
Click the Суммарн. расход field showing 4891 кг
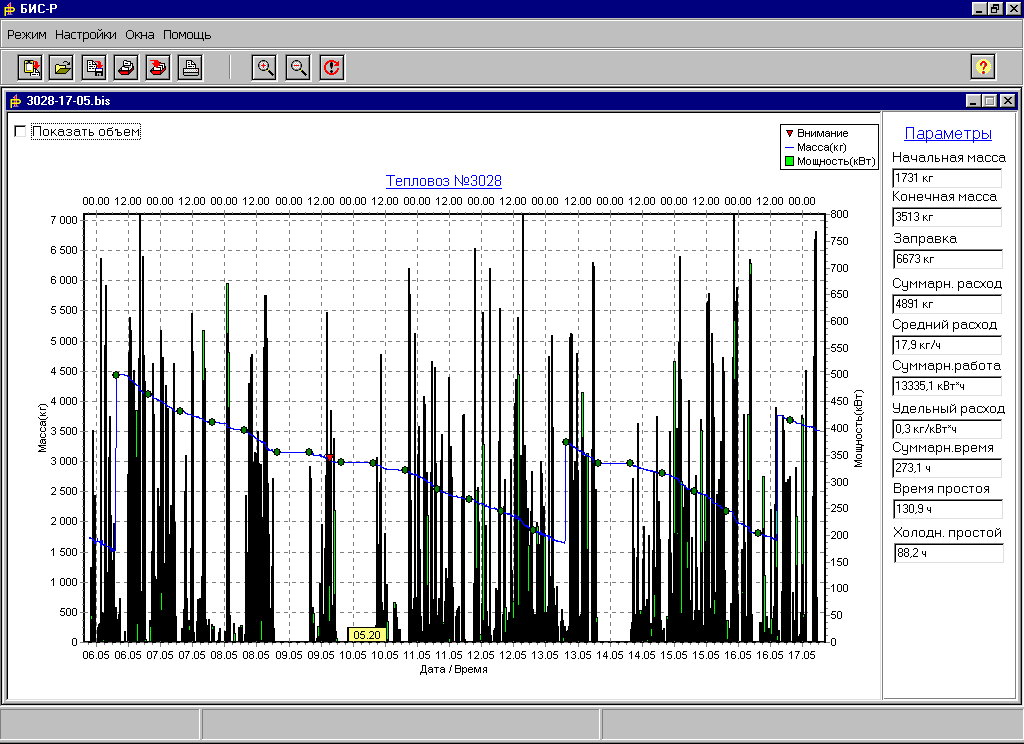click(947, 304)
